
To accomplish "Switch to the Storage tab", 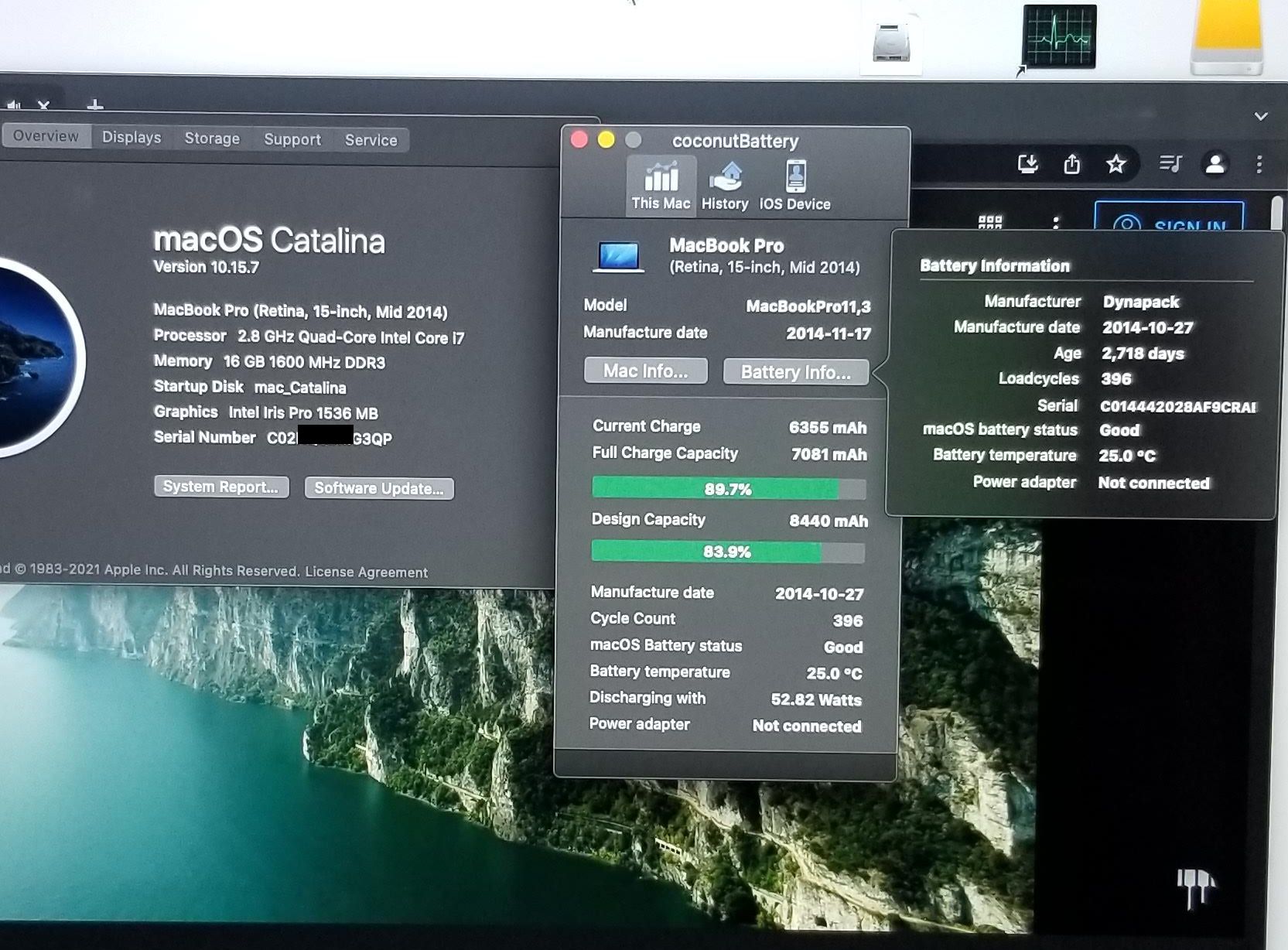I will (x=212, y=138).
